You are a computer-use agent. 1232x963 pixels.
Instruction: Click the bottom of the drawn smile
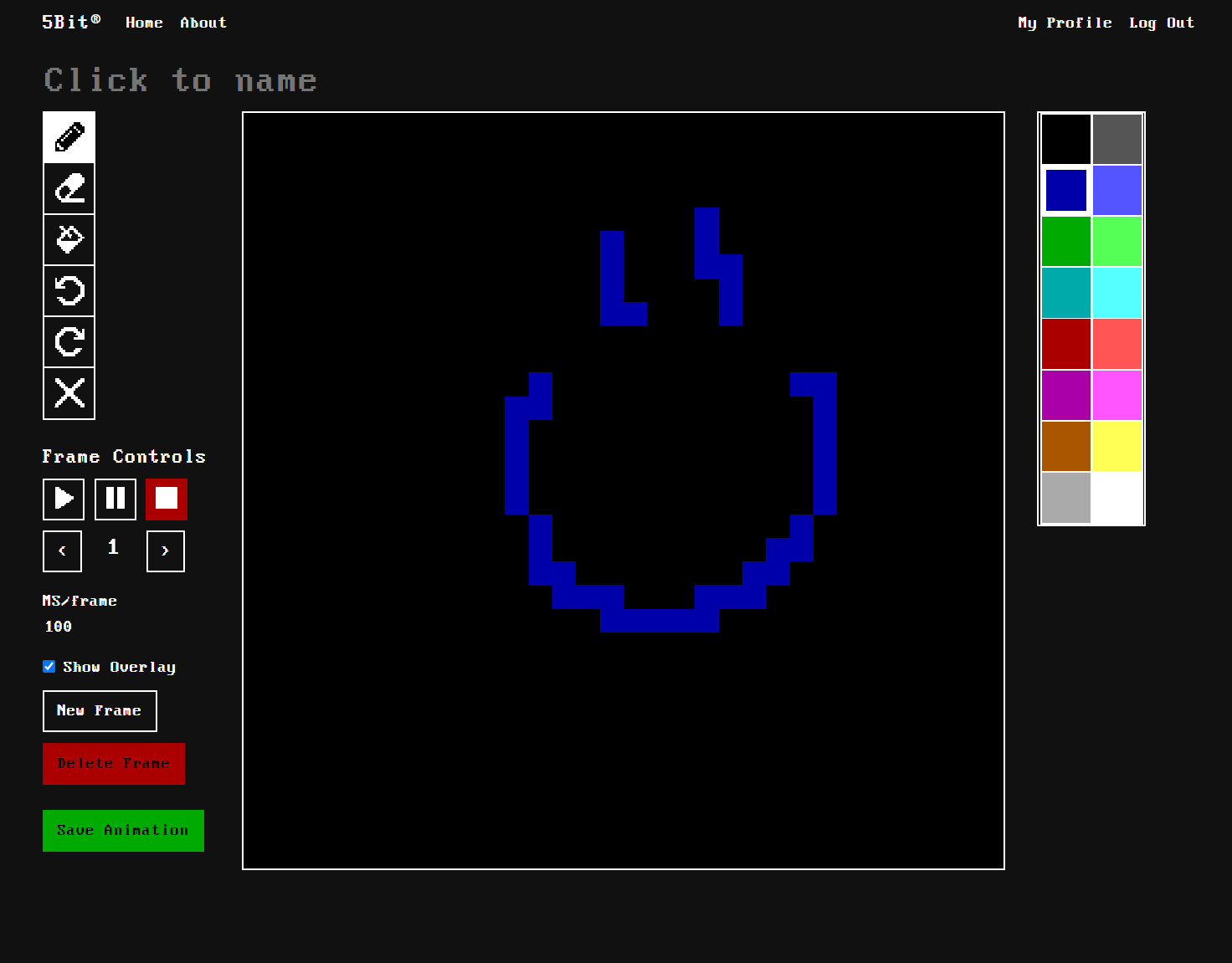tap(660, 620)
